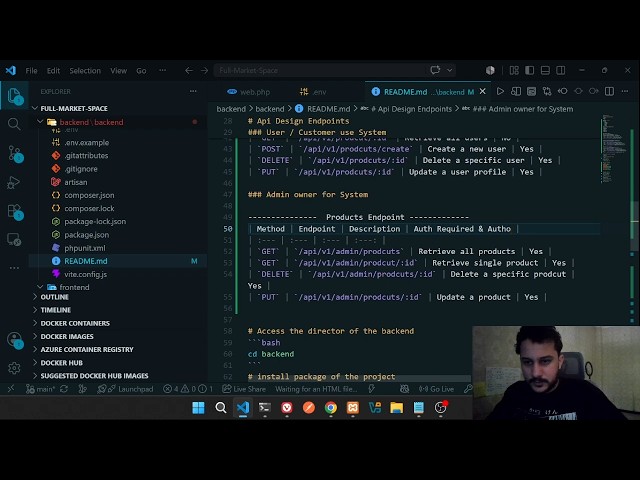This screenshot has width=640, height=480.
Task: Open the File menu
Action: click(31, 71)
